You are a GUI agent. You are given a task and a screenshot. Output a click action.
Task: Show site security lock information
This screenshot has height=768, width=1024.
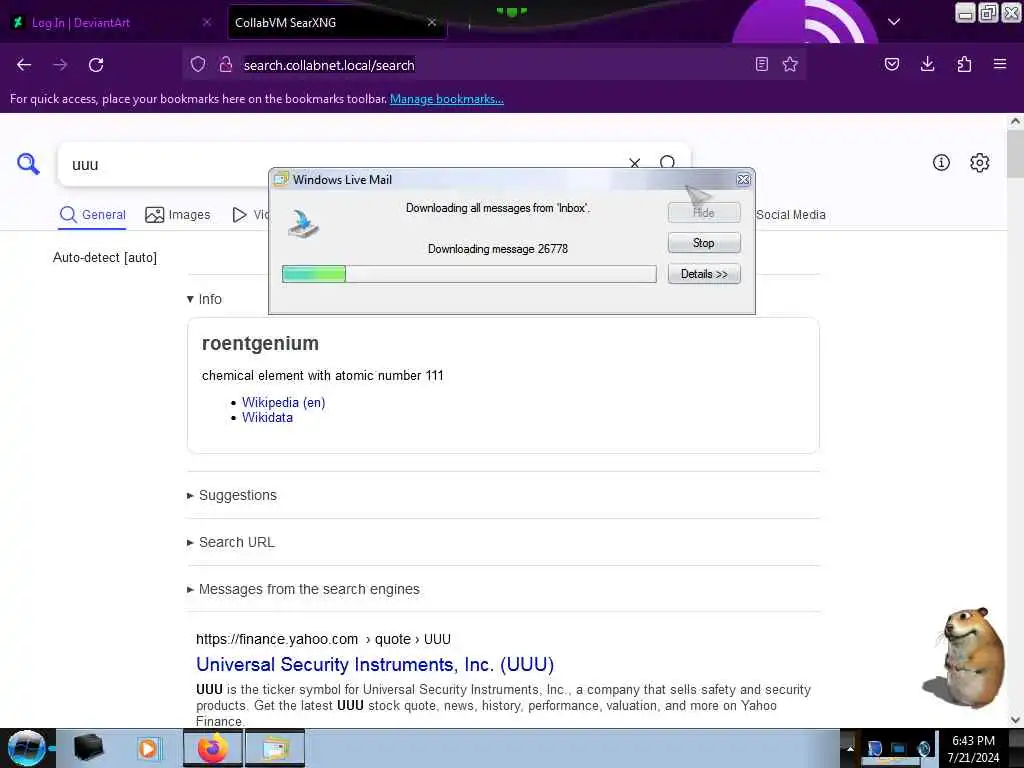coord(225,65)
